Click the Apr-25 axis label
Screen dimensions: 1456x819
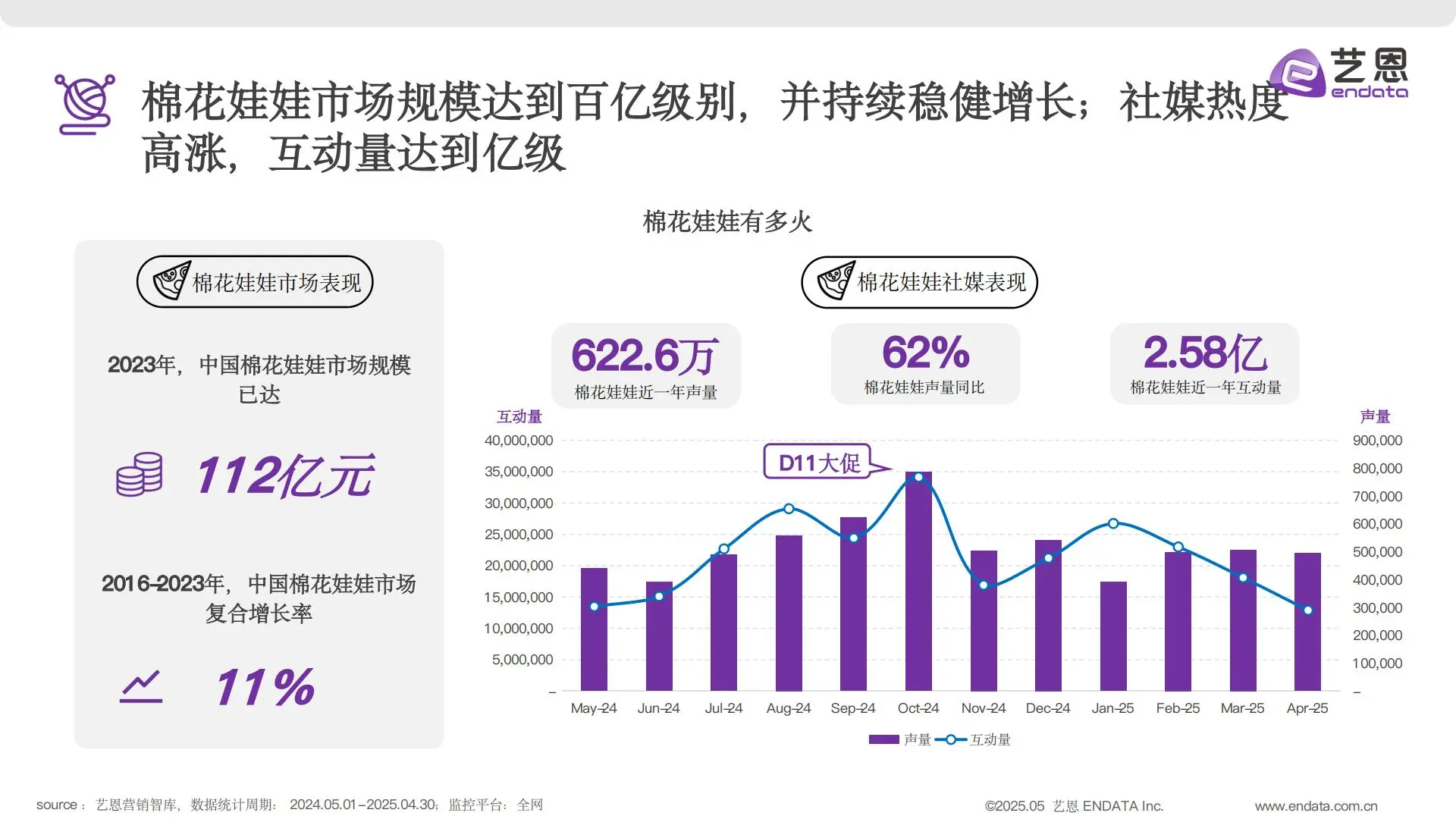pos(1307,708)
